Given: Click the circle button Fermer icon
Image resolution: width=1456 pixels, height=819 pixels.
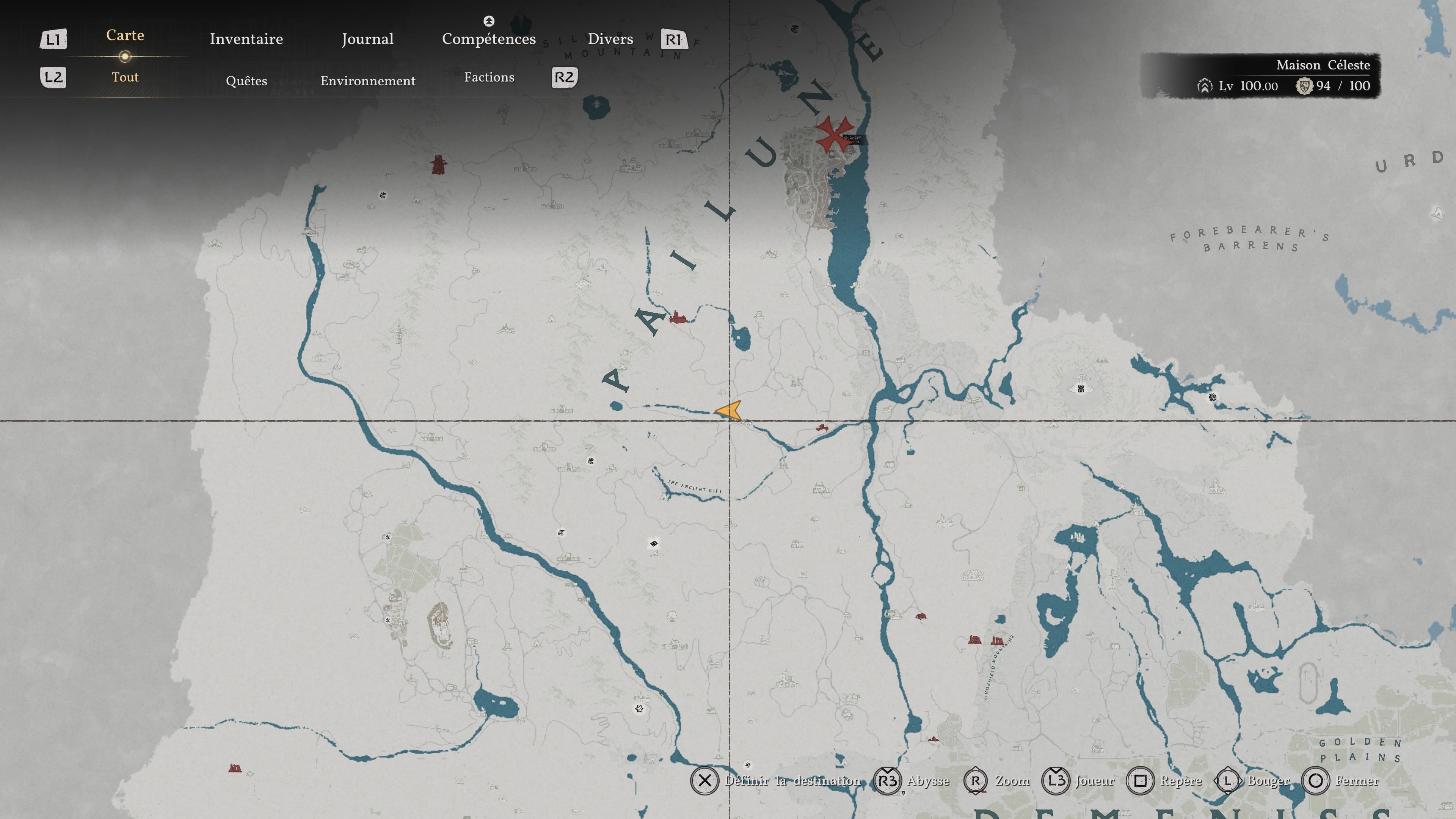Looking at the screenshot, I should tap(1315, 781).
